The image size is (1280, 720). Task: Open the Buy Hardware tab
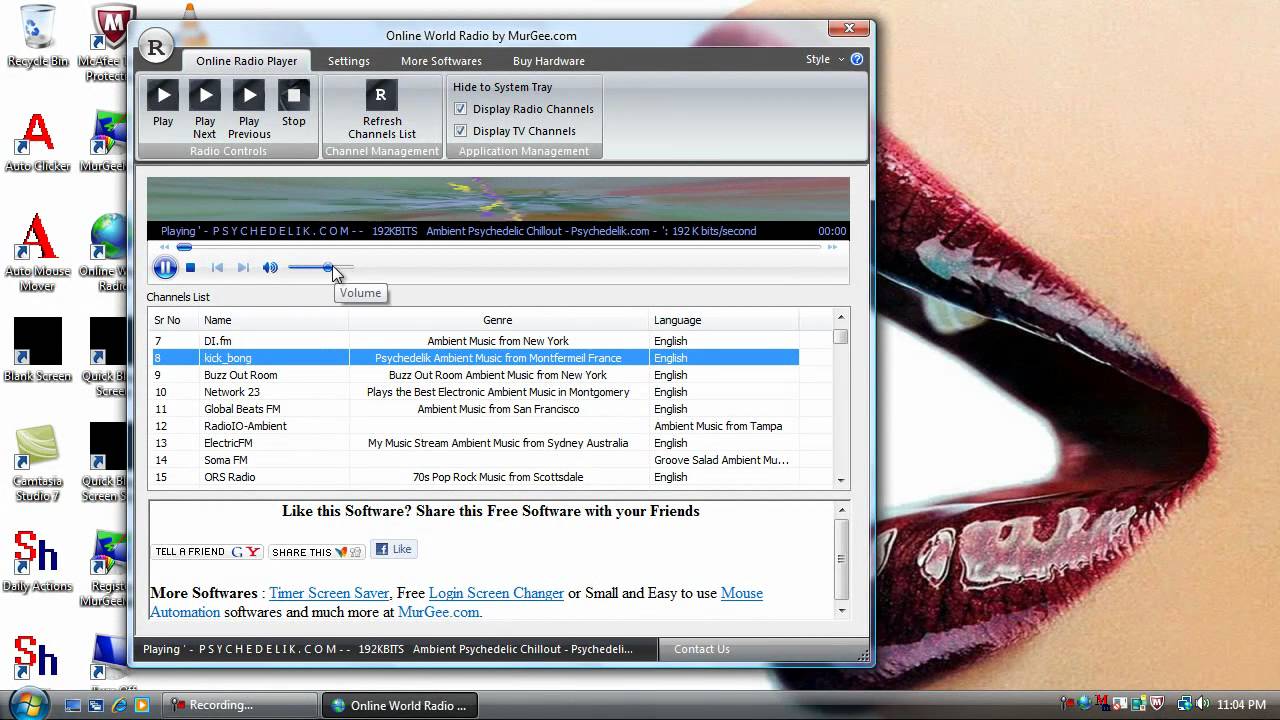click(549, 61)
